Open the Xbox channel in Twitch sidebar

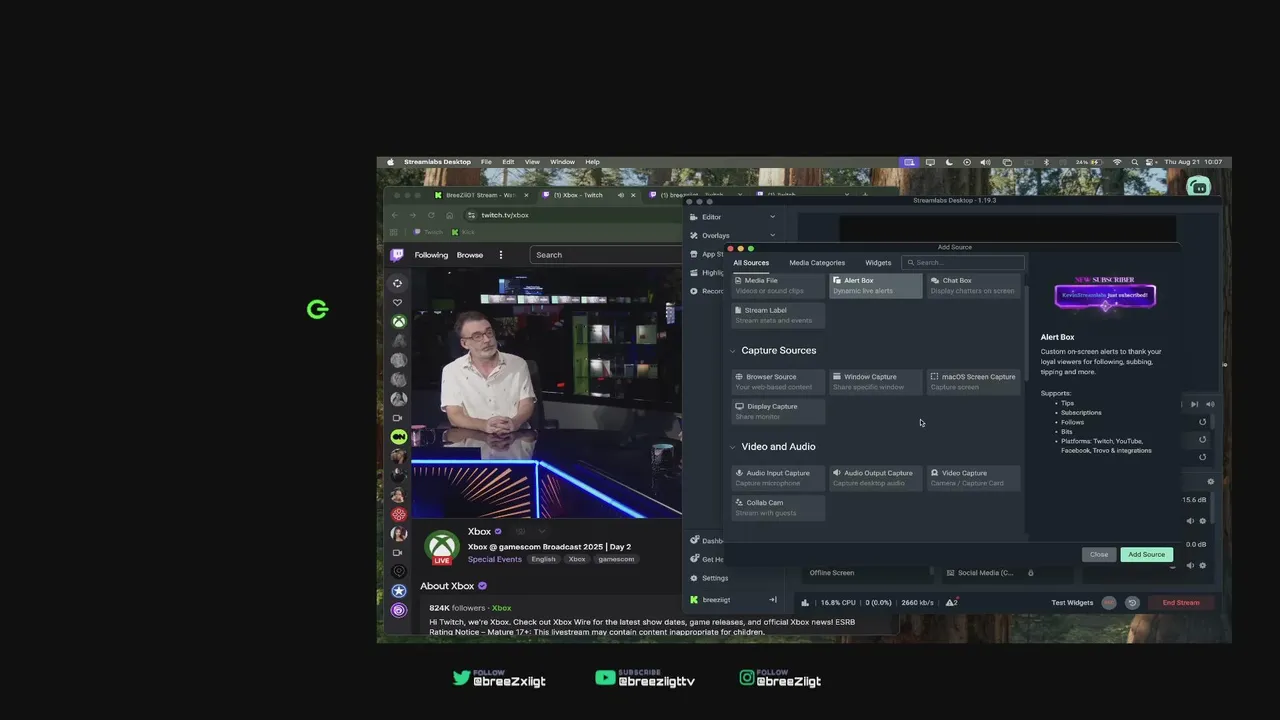pyautogui.click(x=398, y=321)
